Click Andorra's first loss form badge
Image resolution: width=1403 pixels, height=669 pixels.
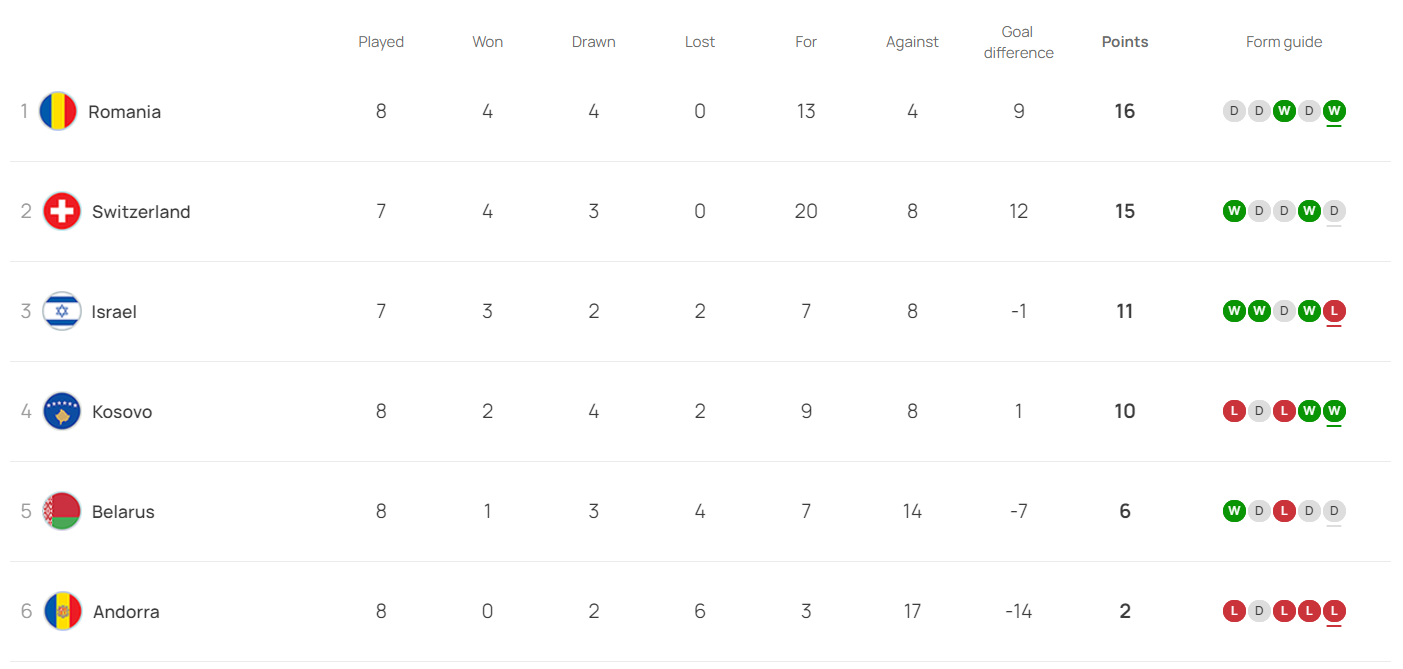click(x=1234, y=611)
